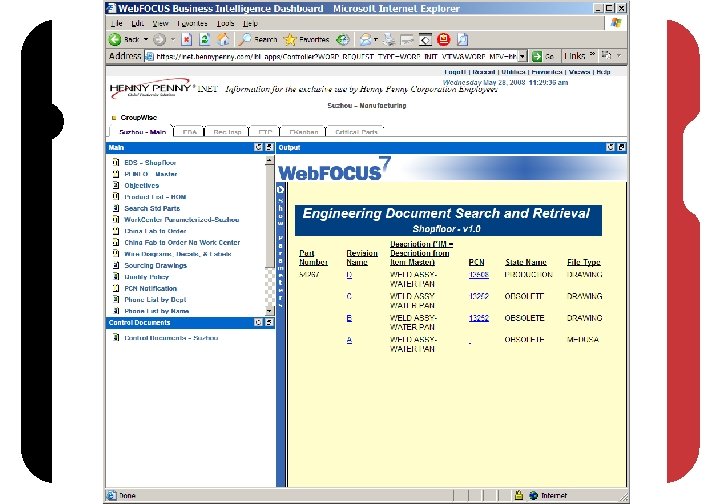The width and height of the screenshot is (720, 504).
Task: Open the History globe icon
Action: (x=343, y=40)
